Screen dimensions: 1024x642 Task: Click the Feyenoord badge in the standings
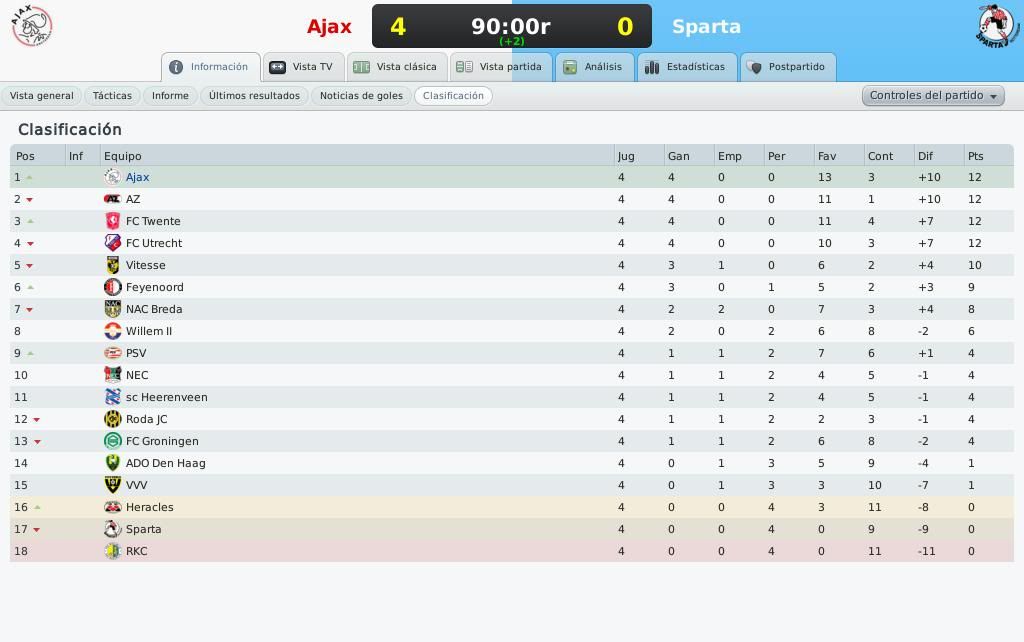point(112,287)
